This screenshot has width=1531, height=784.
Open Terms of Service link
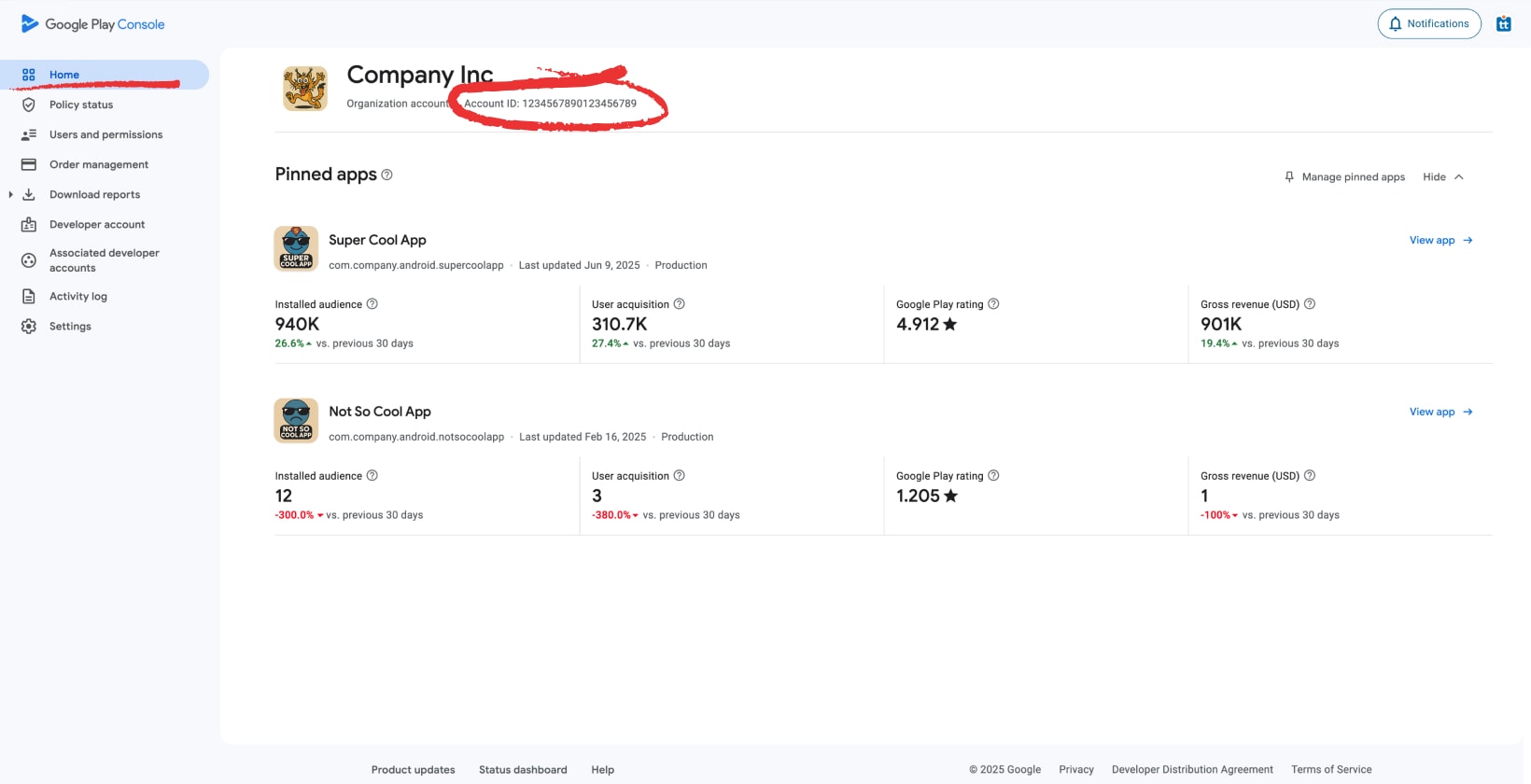[x=1331, y=770]
